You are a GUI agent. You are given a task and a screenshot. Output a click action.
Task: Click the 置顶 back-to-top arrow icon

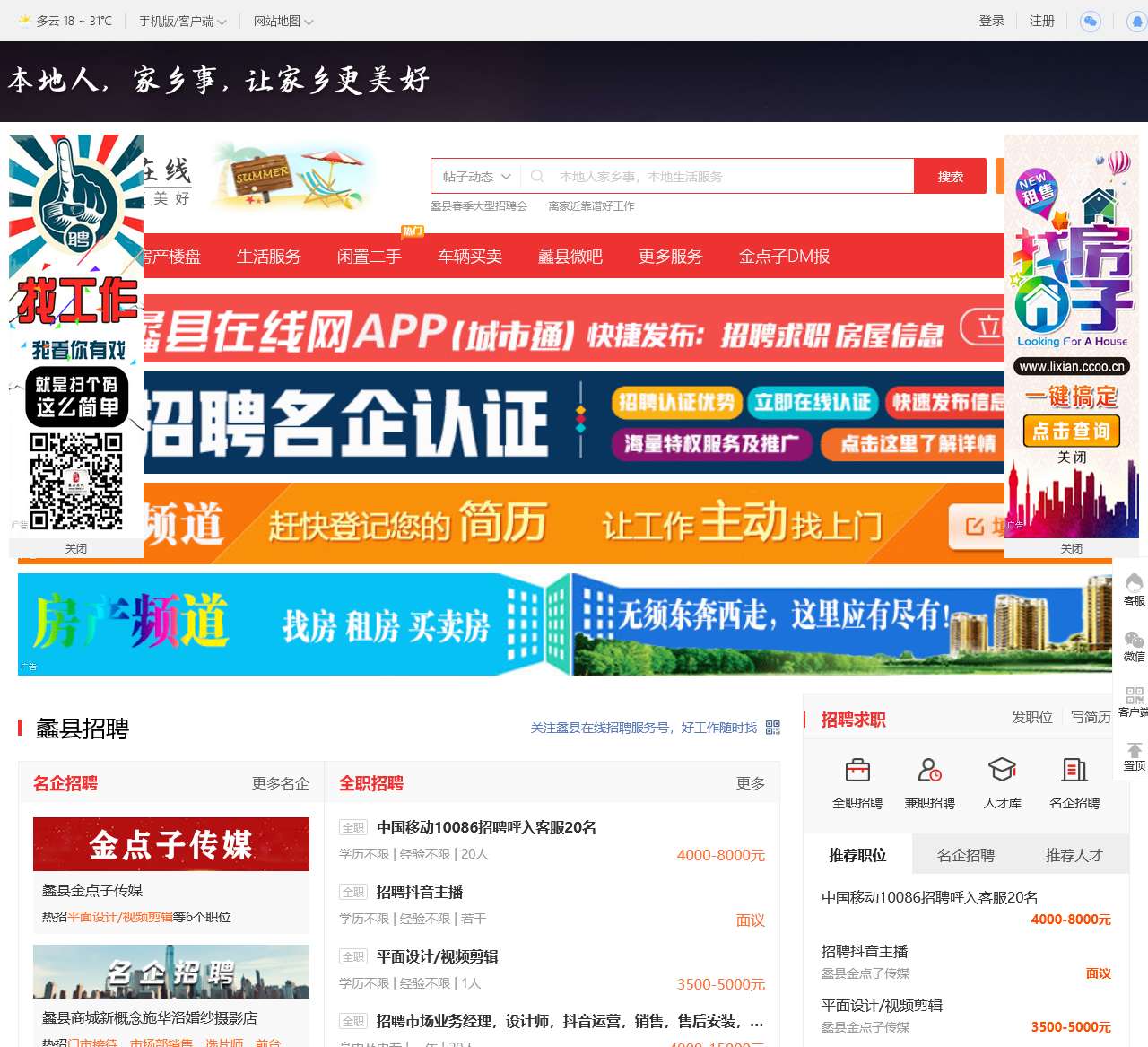pyautogui.click(x=1135, y=752)
